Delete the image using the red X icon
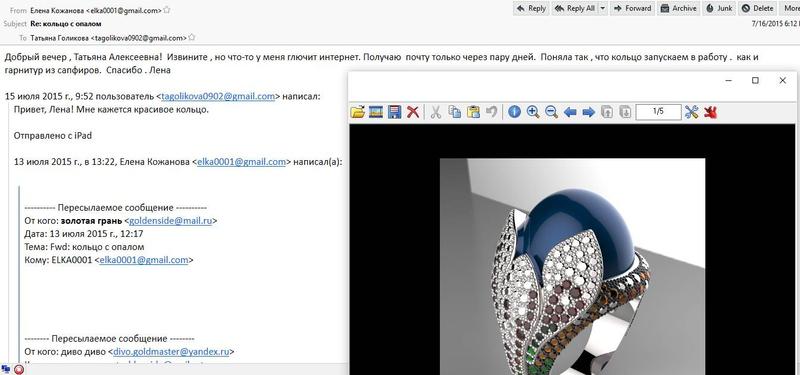Viewport: 800px width, 375px height. coord(413,112)
